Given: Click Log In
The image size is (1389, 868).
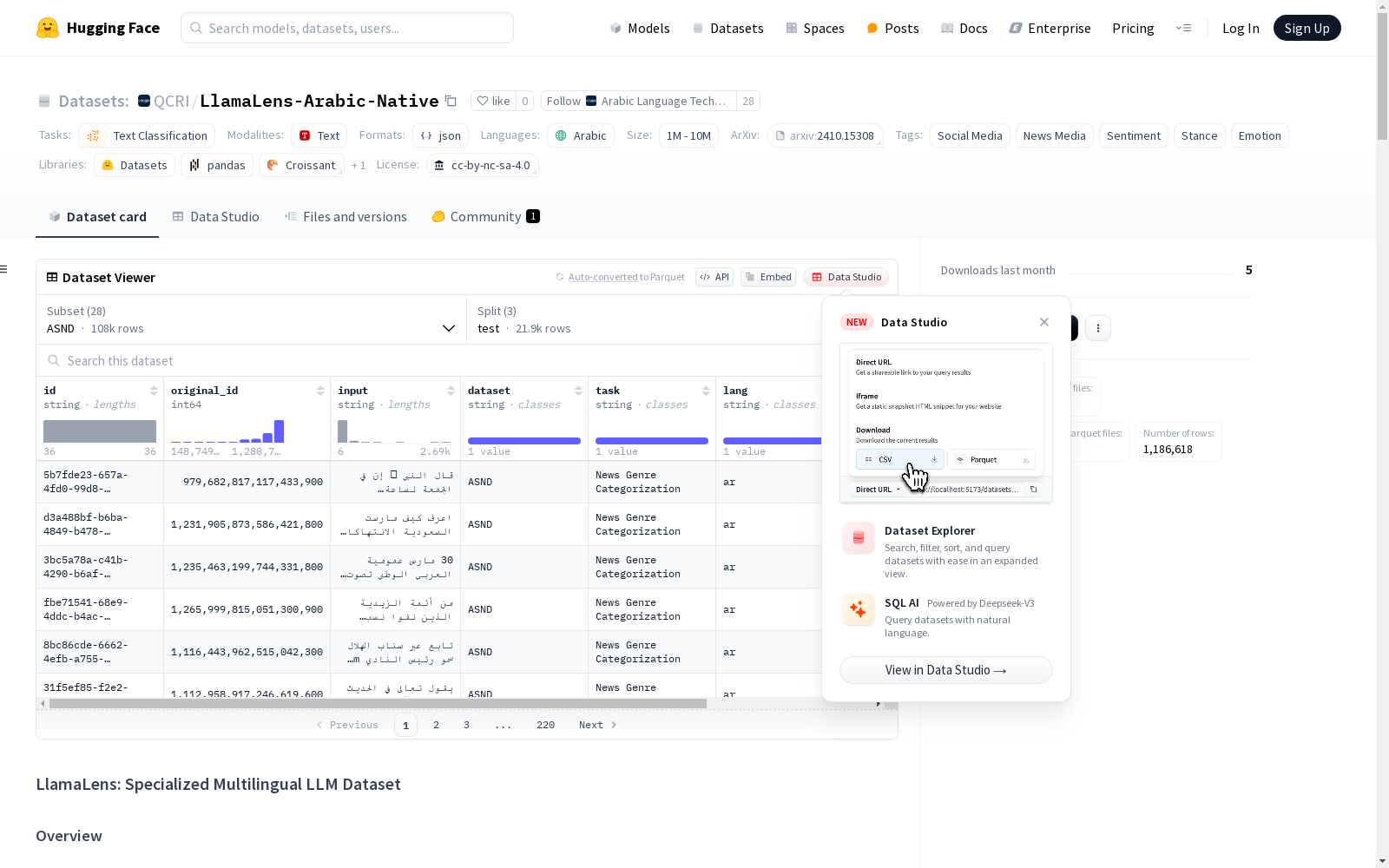Looking at the screenshot, I should pos(1241,28).
